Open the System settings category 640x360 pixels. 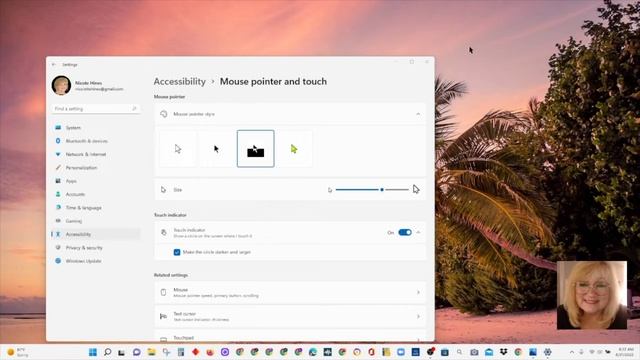96,128
